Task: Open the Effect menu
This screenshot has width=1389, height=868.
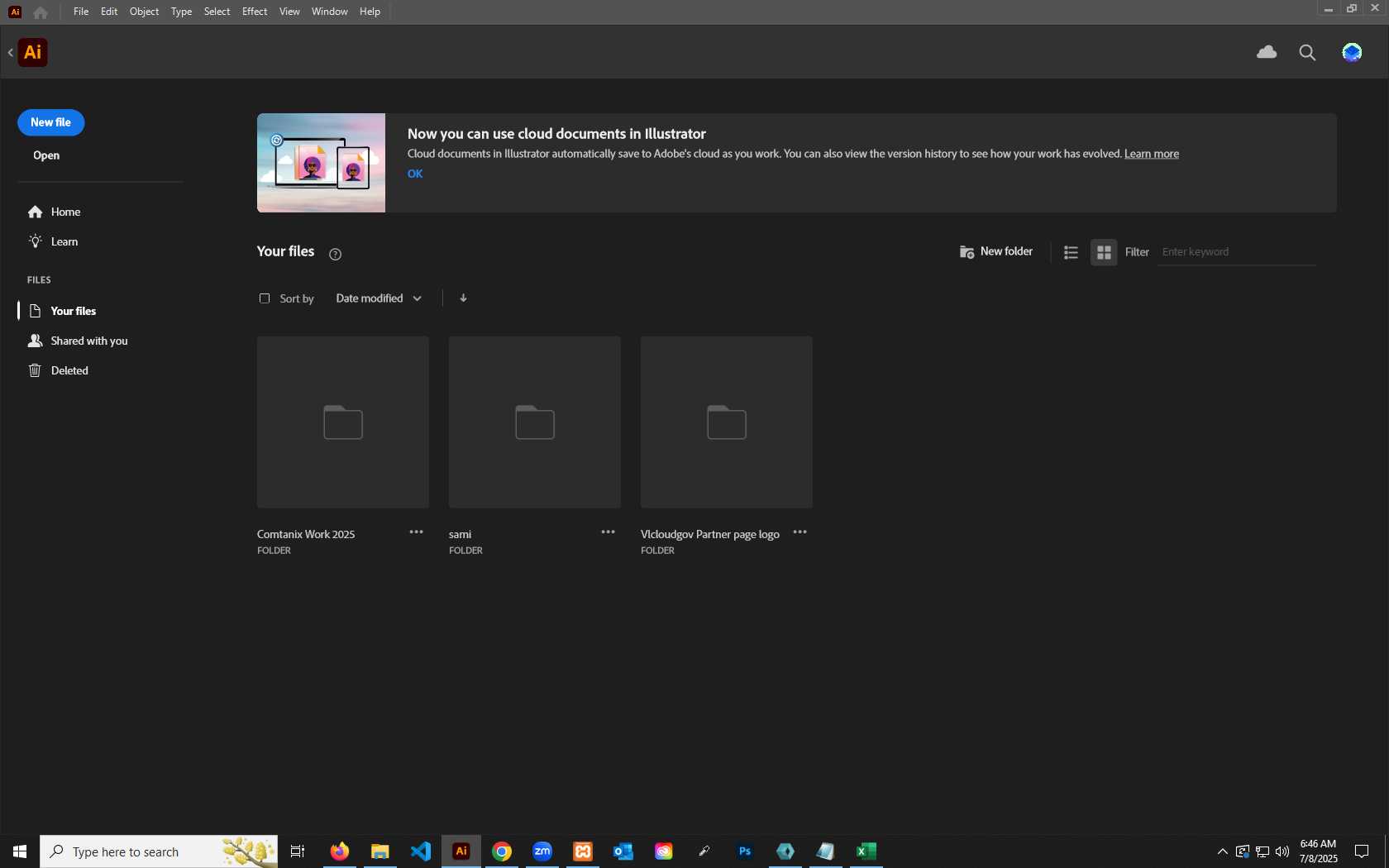Action: click(255, 12)
